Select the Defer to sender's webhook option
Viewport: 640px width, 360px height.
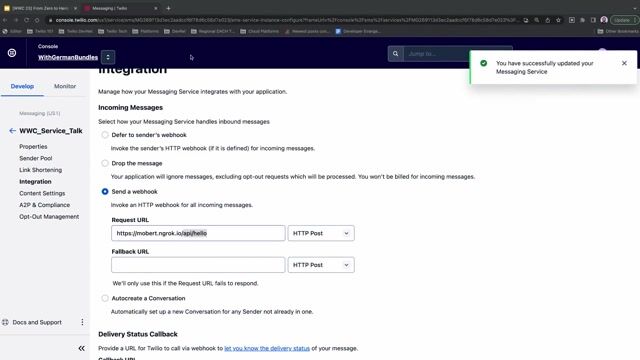pos(105,135)
